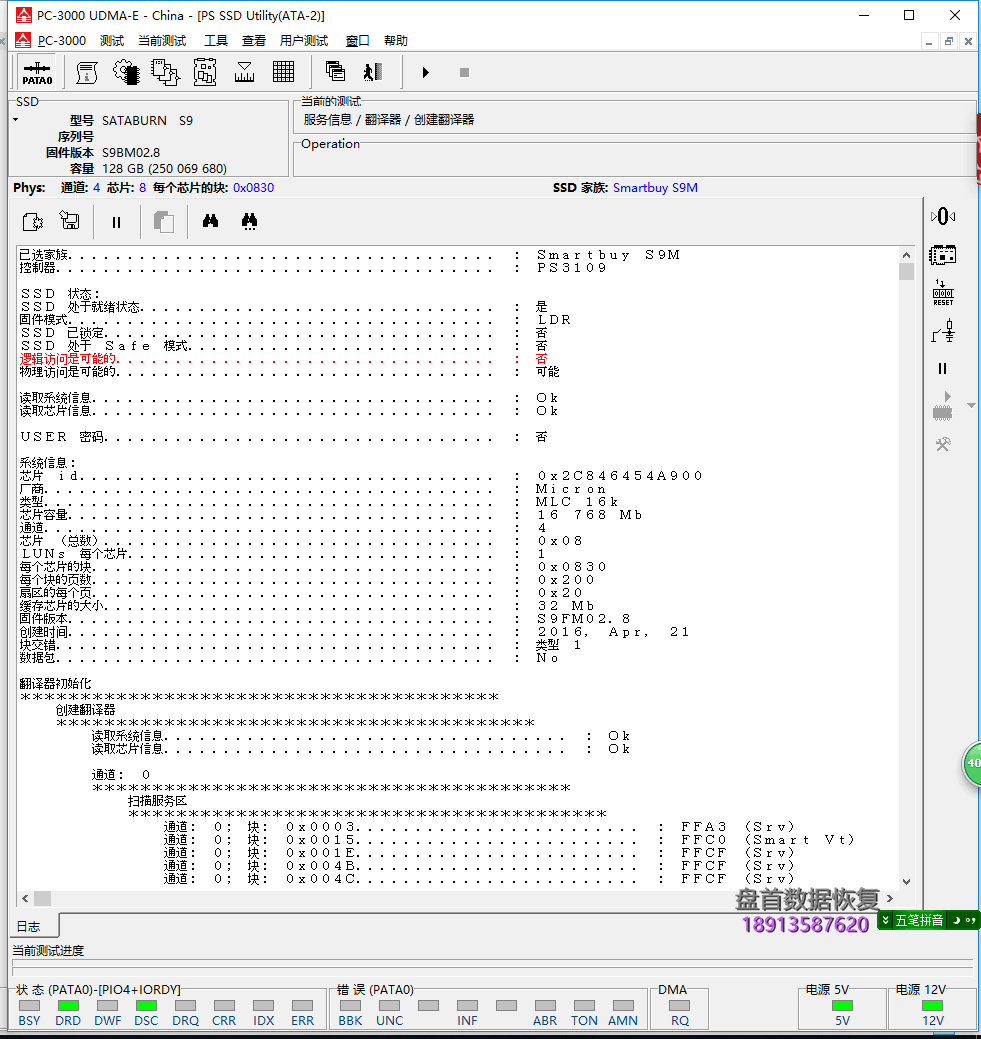Click the 当前测试进度 progress bar
This screenshot has width=981, height=1039.
pyautogui.click(x=490, y=967)
